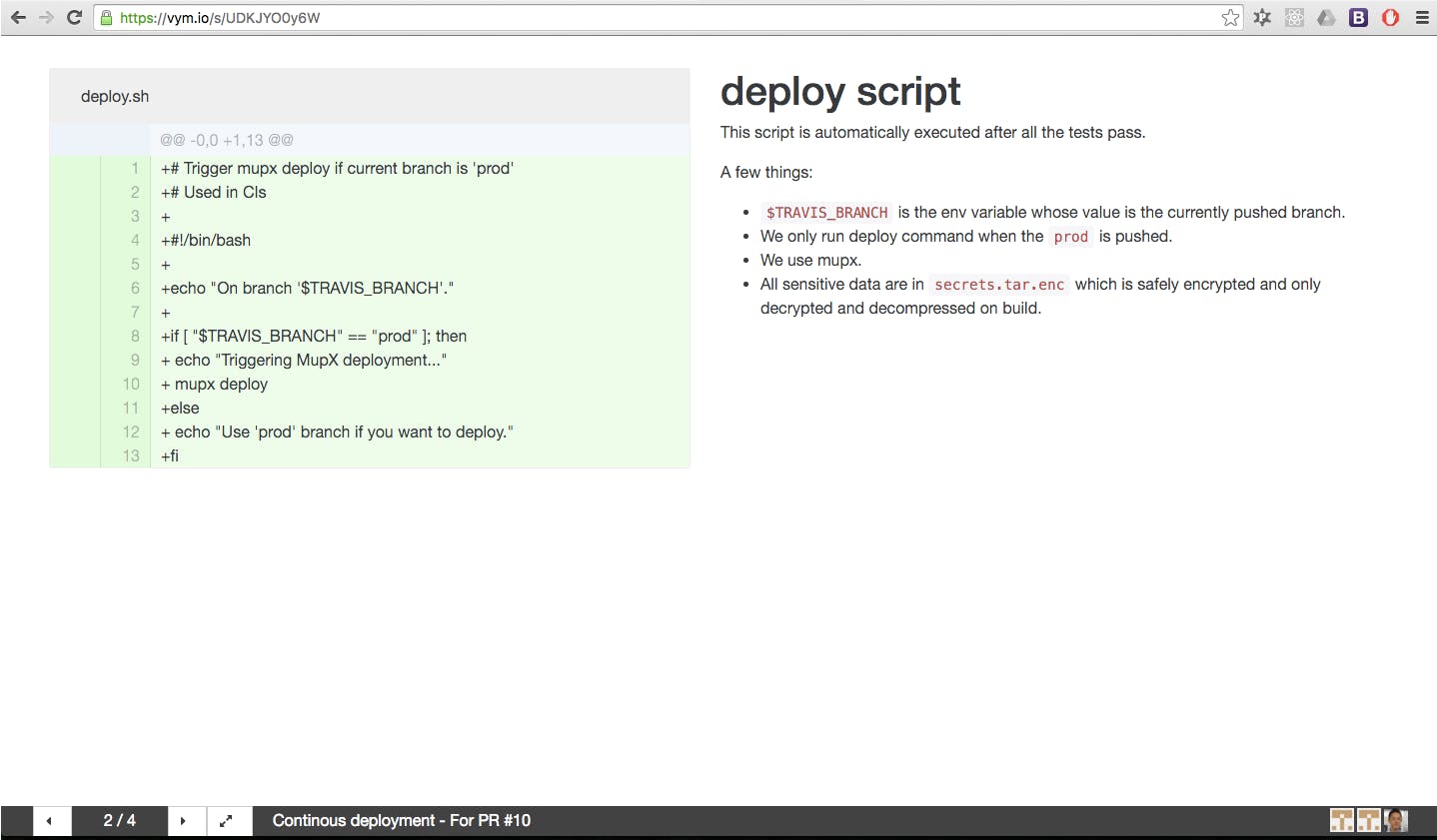1437x840 pixels.
Task: Open the star-shaped P extension
Action: pyautogui.click(x=1262, y=17)
